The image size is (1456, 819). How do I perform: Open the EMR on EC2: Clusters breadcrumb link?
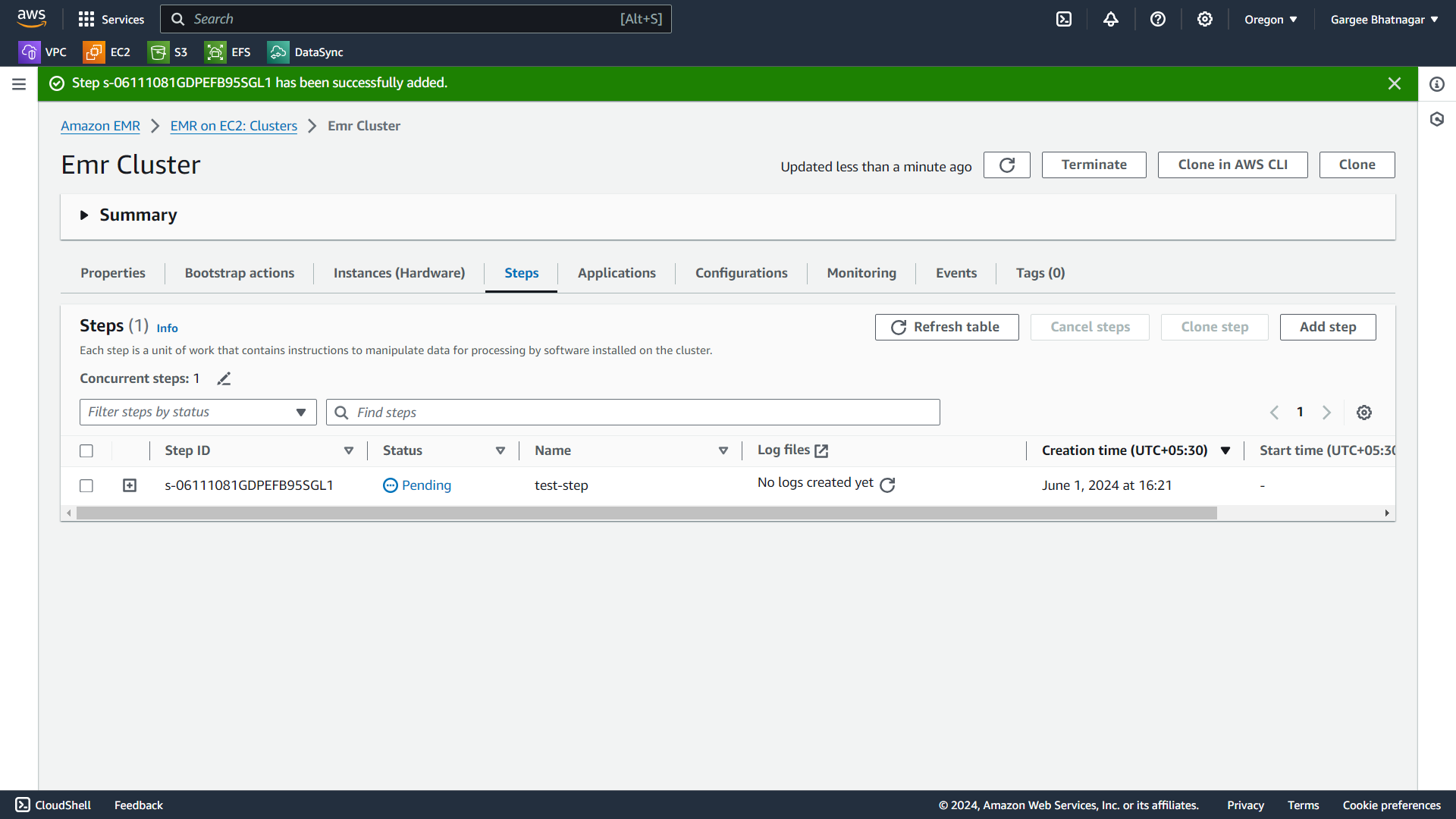click(234, 126)
